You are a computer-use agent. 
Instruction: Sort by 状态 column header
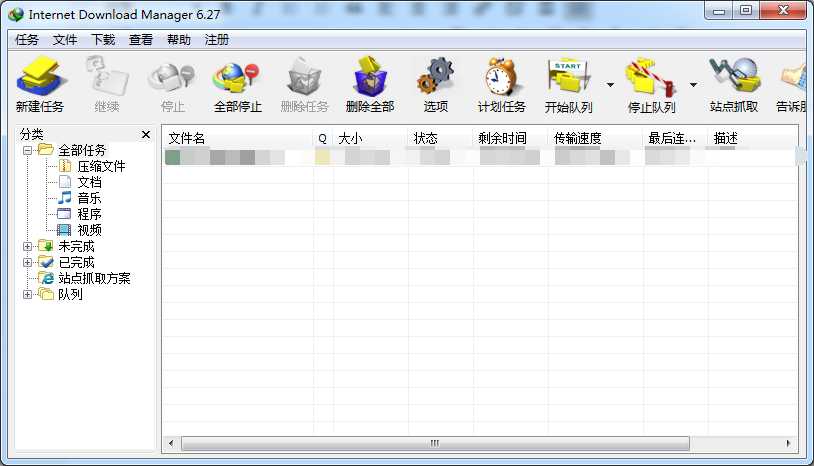[440, 138]
